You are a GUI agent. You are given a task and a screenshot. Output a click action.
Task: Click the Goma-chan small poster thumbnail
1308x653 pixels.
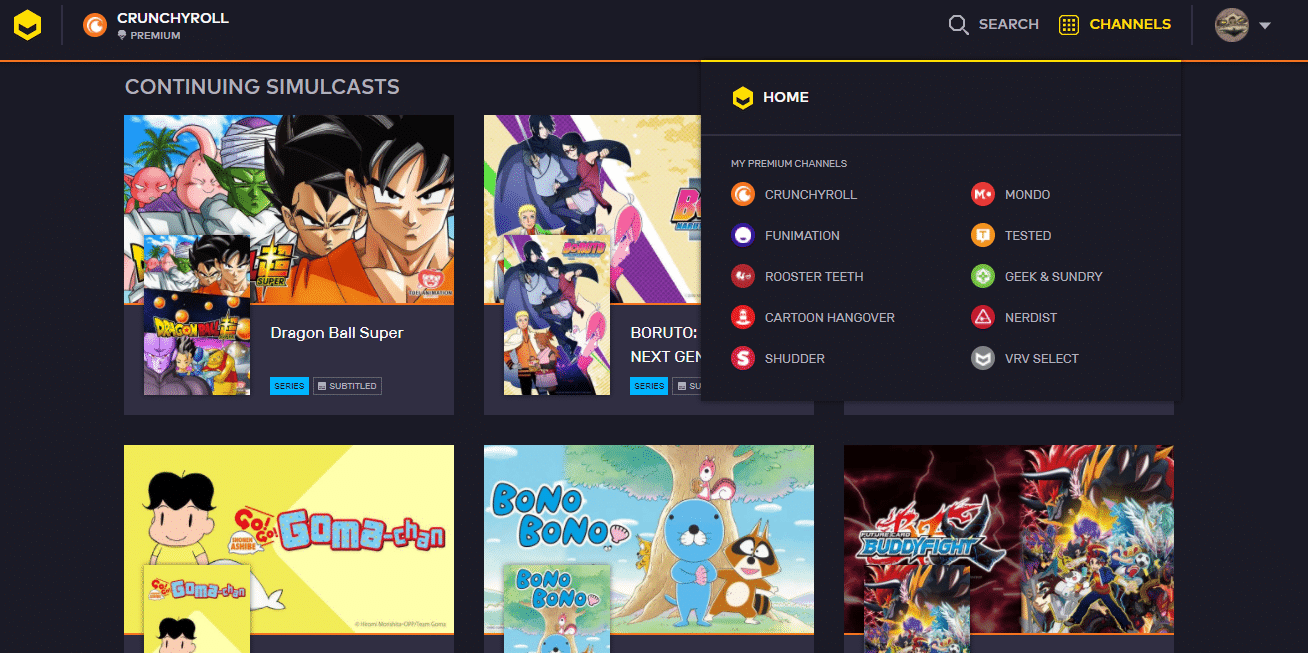pyautogui.click(x=197, y=609)
